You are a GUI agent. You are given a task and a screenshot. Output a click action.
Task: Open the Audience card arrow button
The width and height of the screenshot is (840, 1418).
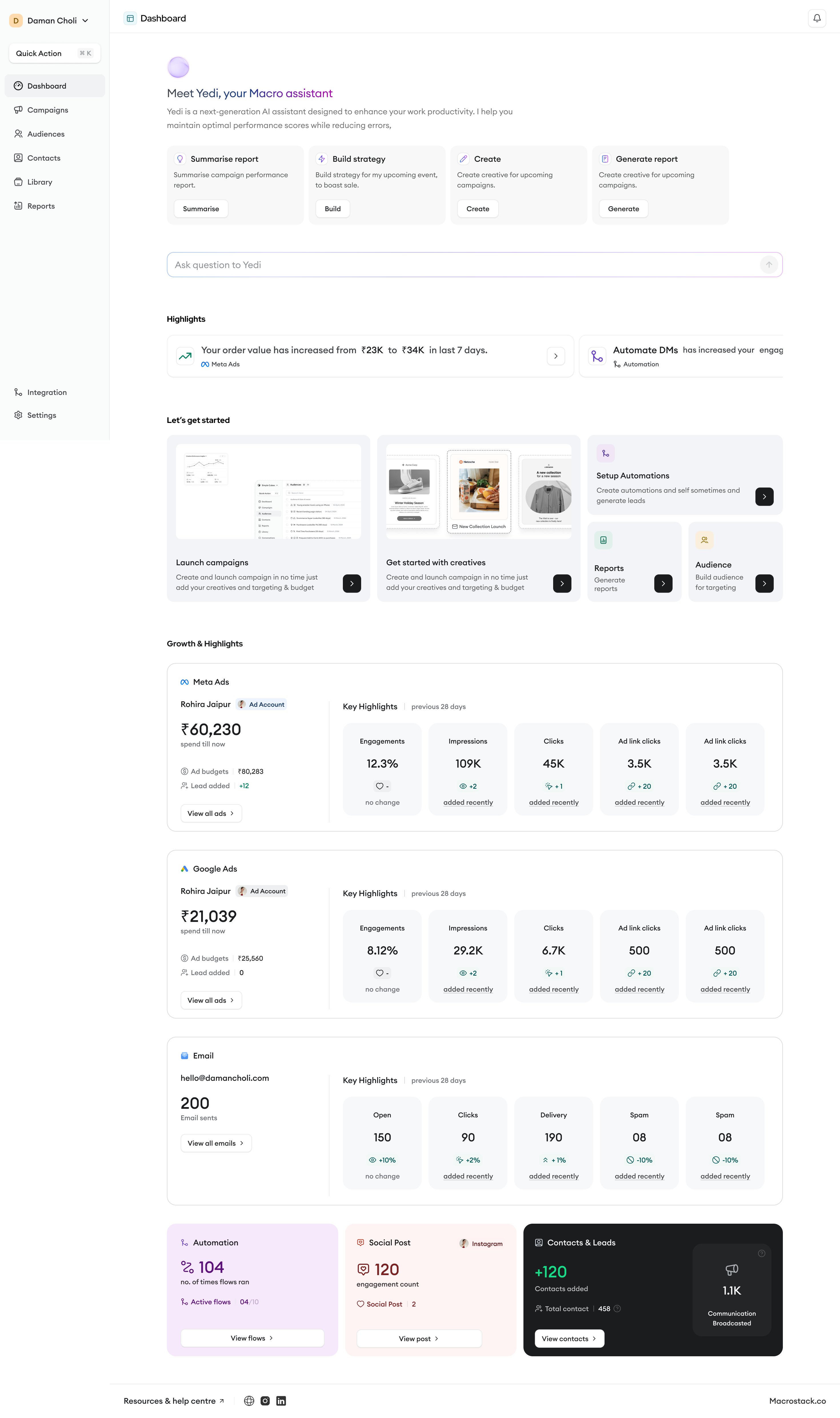pyautogui.click(x=764, y=584)
